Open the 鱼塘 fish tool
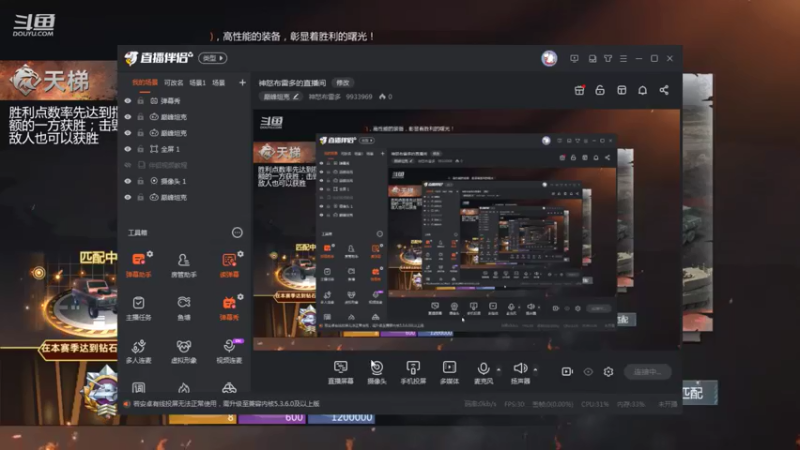 click(x=184, y=308)
